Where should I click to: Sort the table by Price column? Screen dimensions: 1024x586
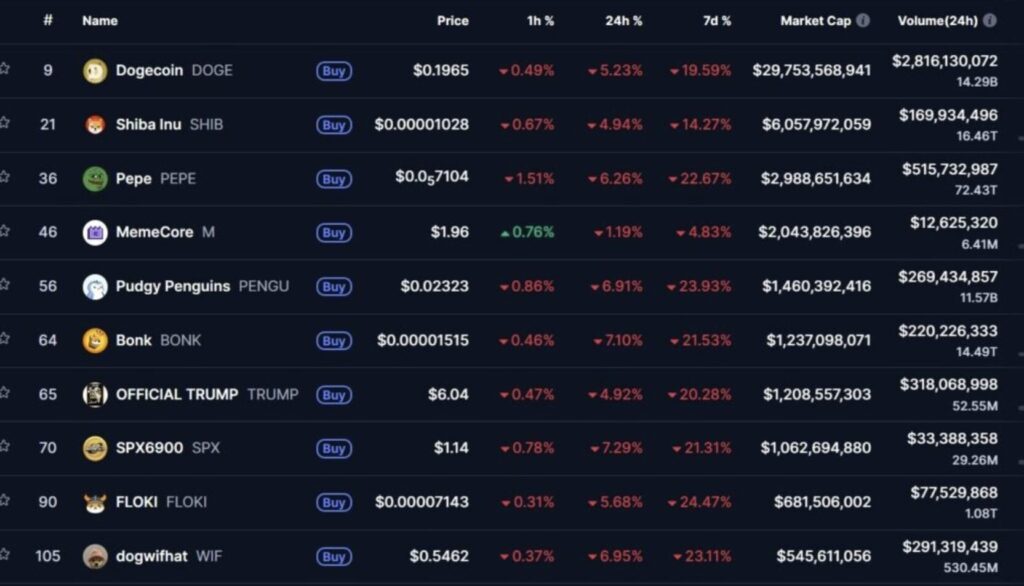coord(453,20)
